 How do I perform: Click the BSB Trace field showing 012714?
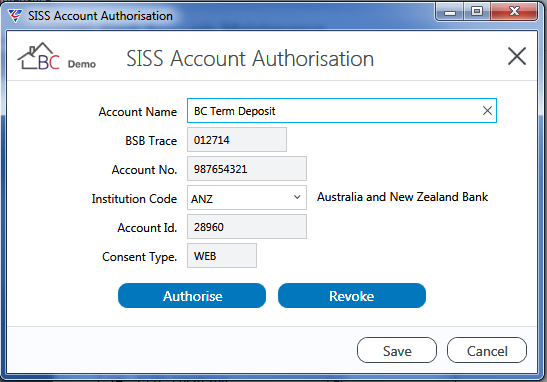237,140
